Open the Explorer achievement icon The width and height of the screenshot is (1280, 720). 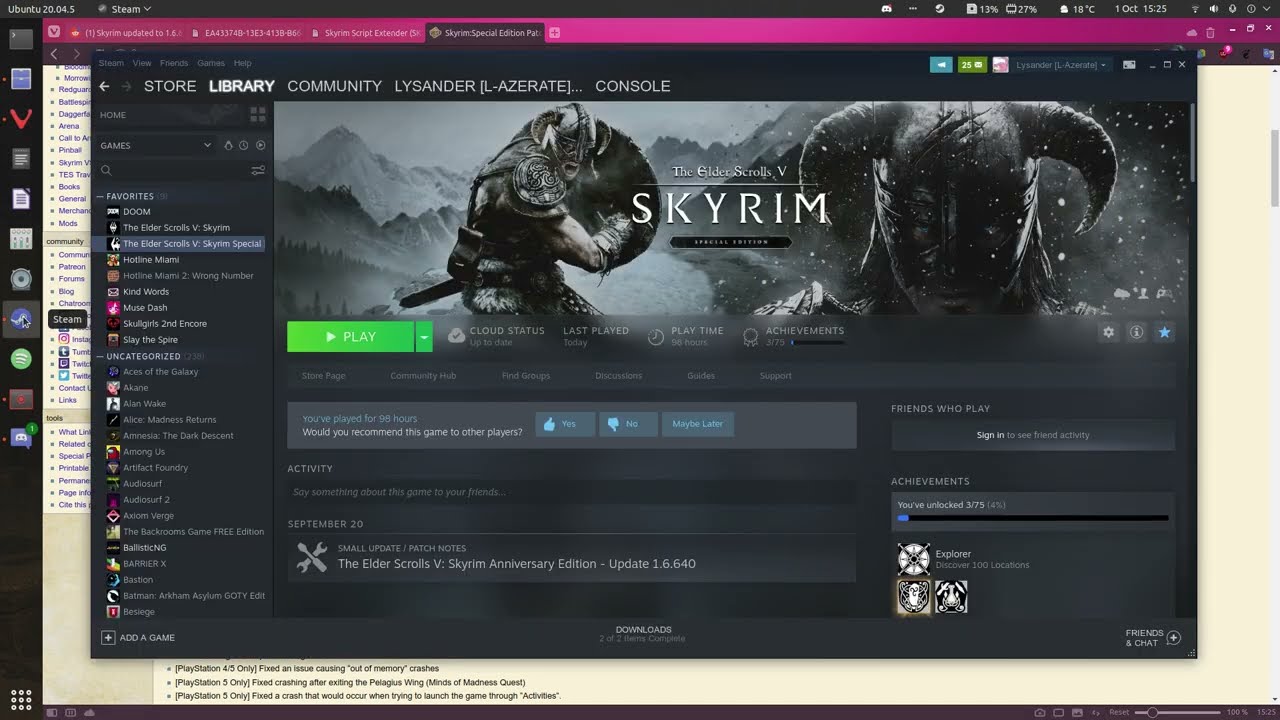click(914, 559)
